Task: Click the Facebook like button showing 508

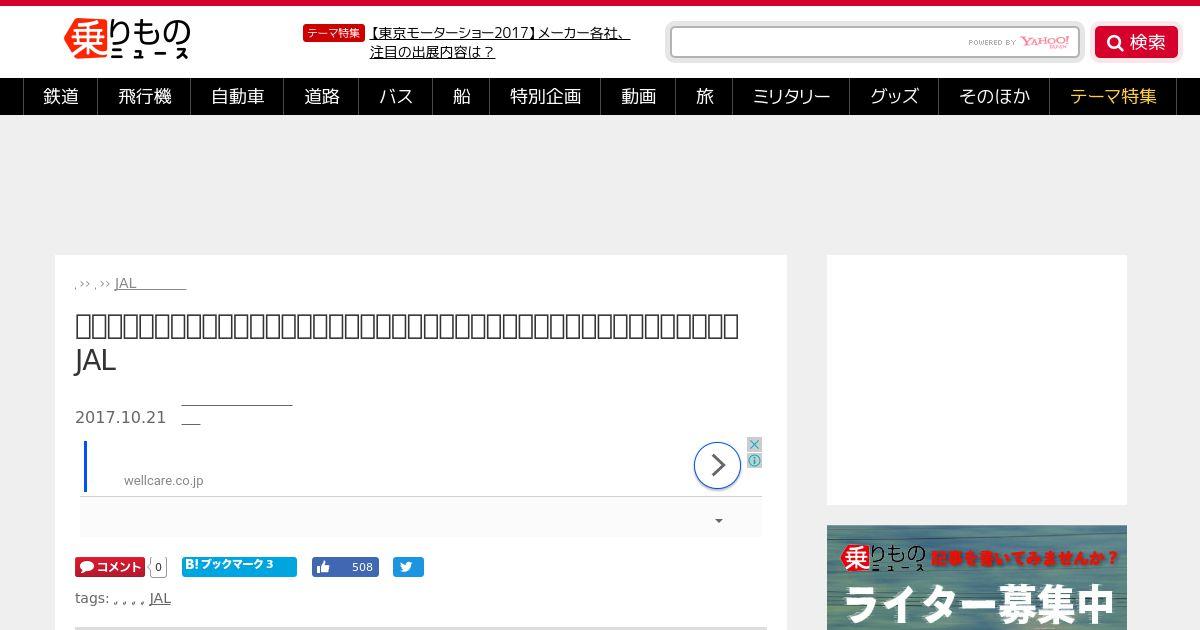Action: pos(345,567)
